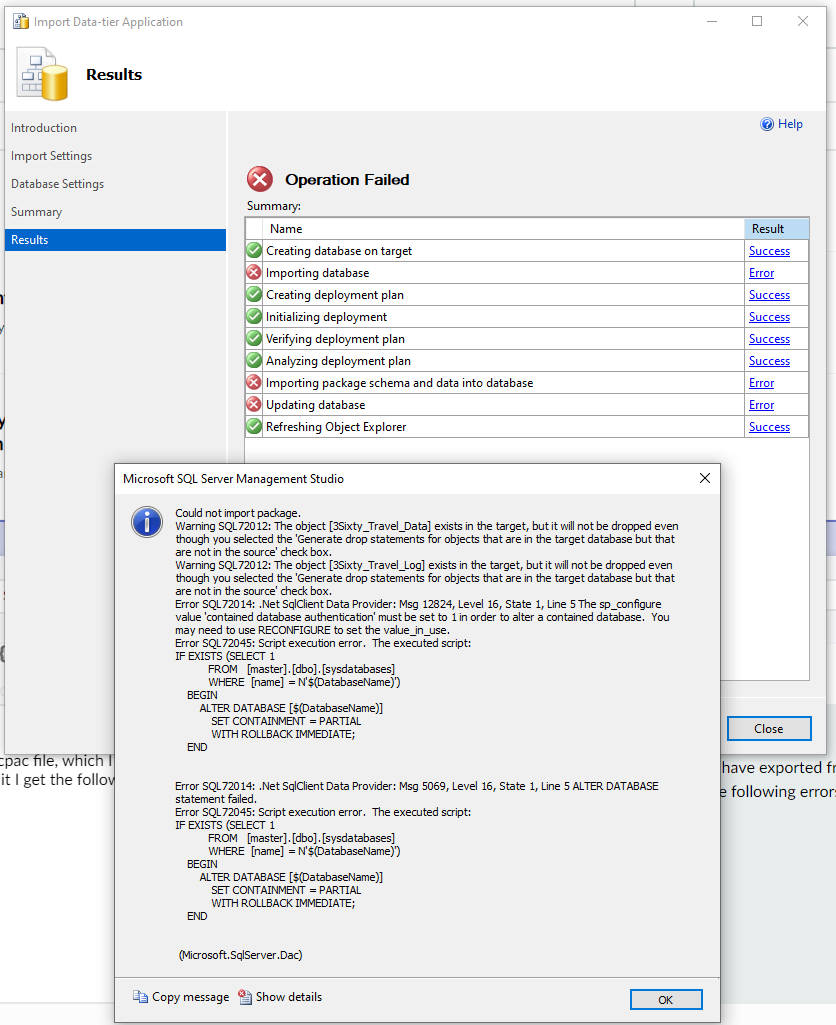Open the Database Settings wizard page
This screenshot has height=1025, width=836.
point(58,184)
